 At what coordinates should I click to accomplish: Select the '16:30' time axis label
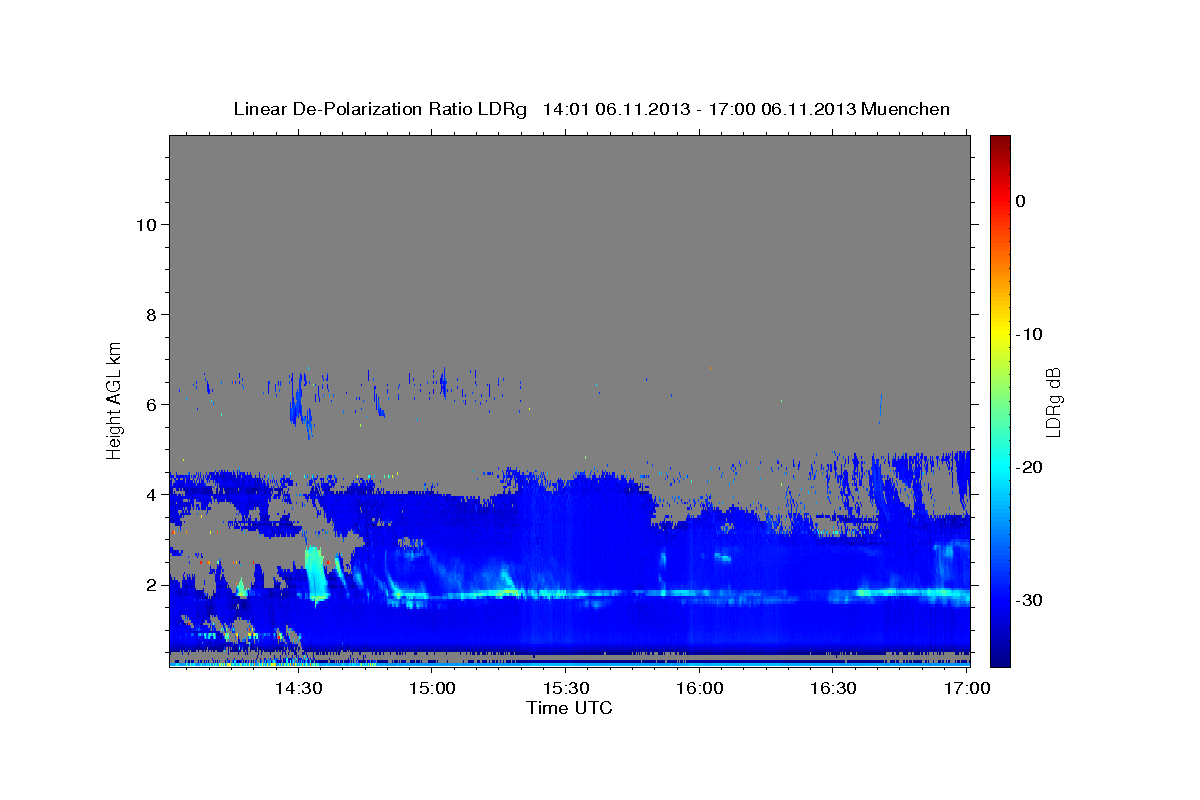pyautogui.click(x=833, y=689)
